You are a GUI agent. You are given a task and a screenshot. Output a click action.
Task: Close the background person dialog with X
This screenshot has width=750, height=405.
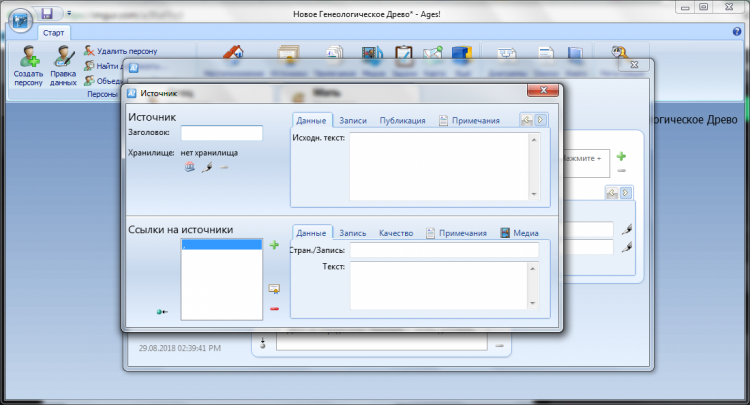634,65
